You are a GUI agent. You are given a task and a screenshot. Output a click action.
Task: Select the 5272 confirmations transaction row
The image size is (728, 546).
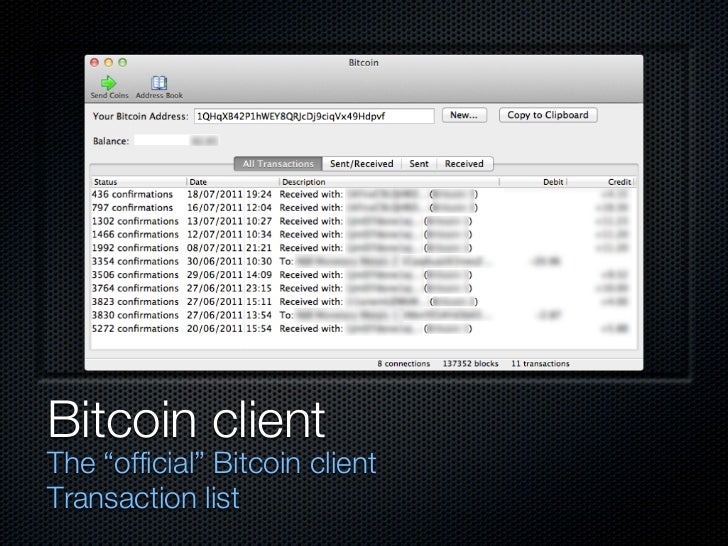(x=362, y=329)
